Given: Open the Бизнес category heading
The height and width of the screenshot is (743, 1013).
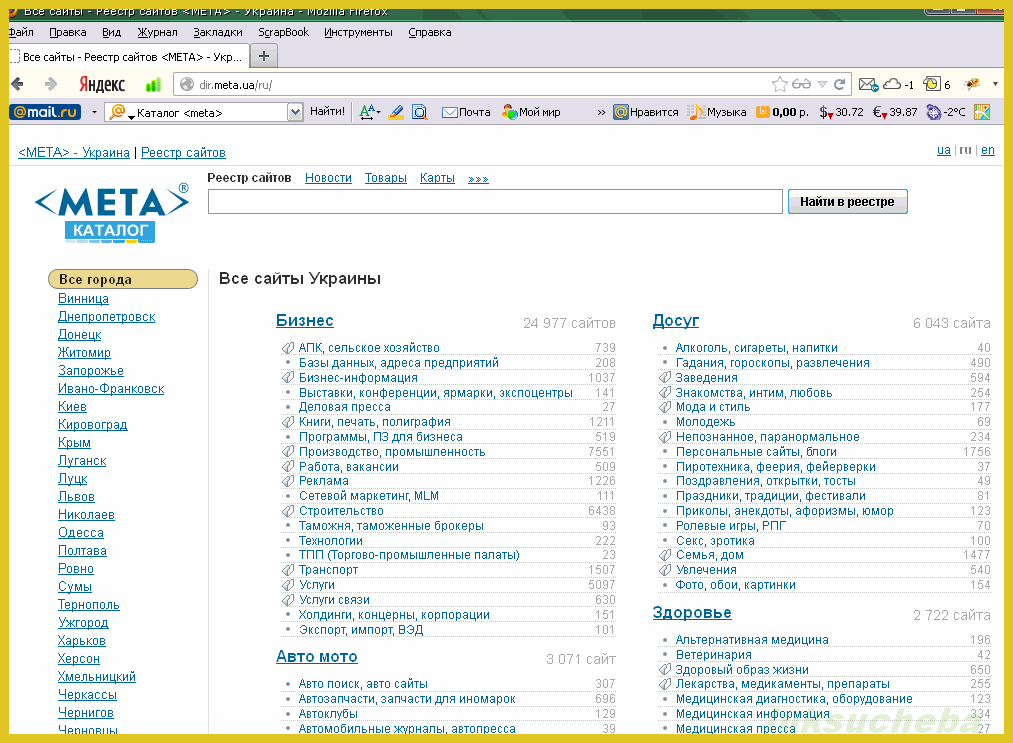Looking at the screenshot, I should coord(305,320).
